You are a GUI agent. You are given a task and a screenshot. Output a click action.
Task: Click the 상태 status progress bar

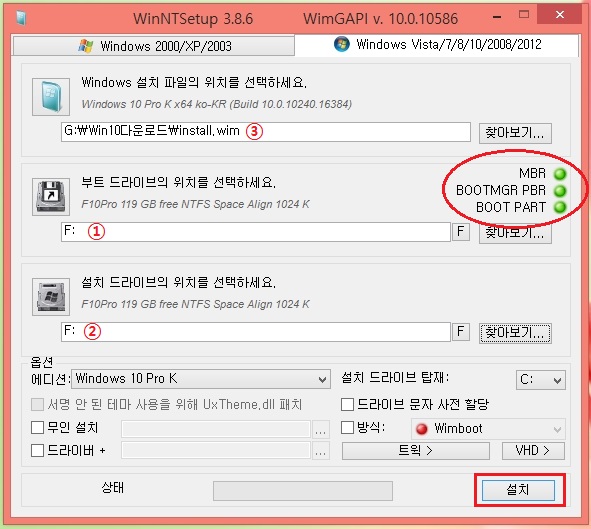303,491
